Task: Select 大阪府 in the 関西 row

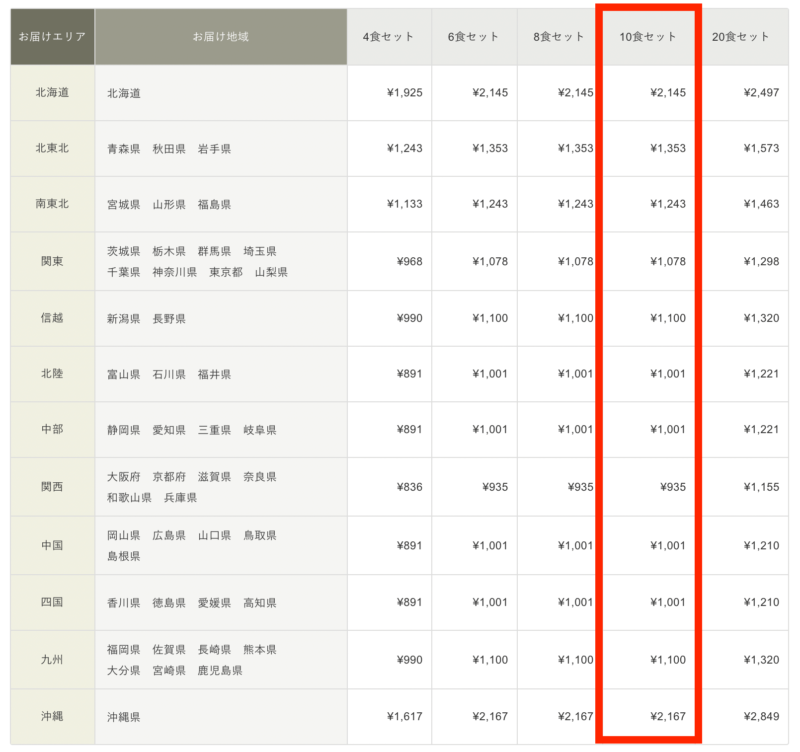Action: [x=123, y=477]
